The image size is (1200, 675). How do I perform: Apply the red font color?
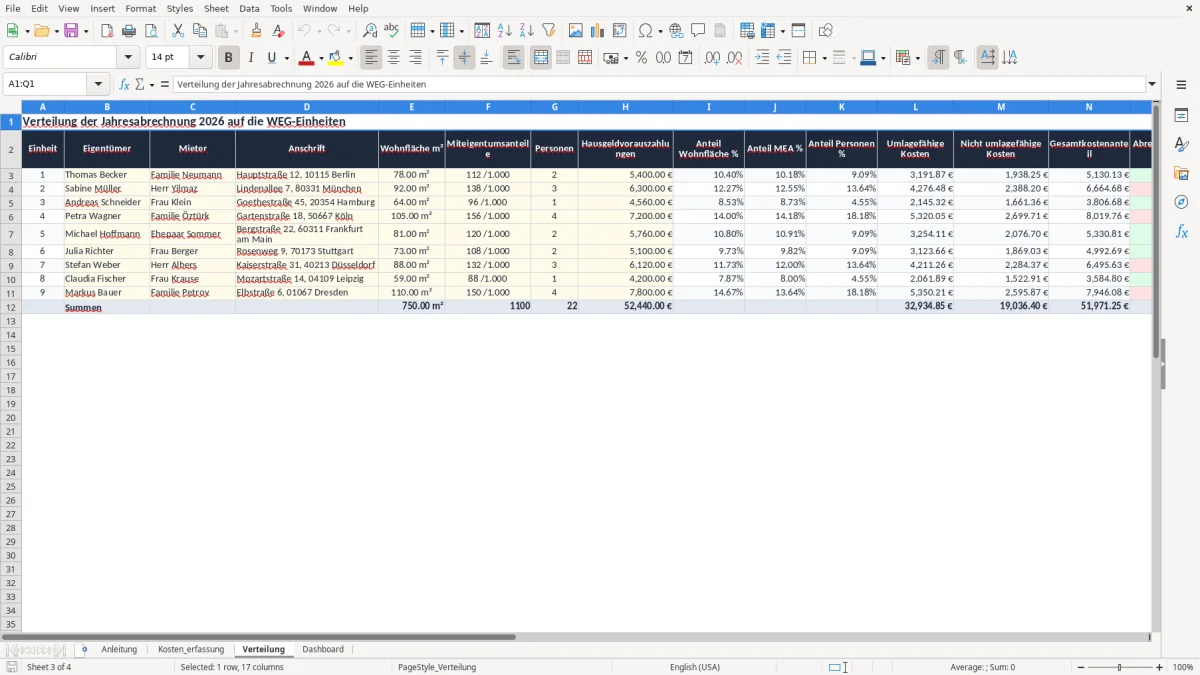[307, 58]
